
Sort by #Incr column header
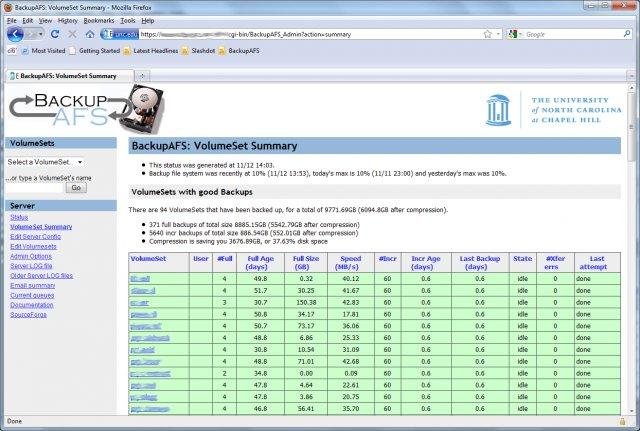coord(388,259)
